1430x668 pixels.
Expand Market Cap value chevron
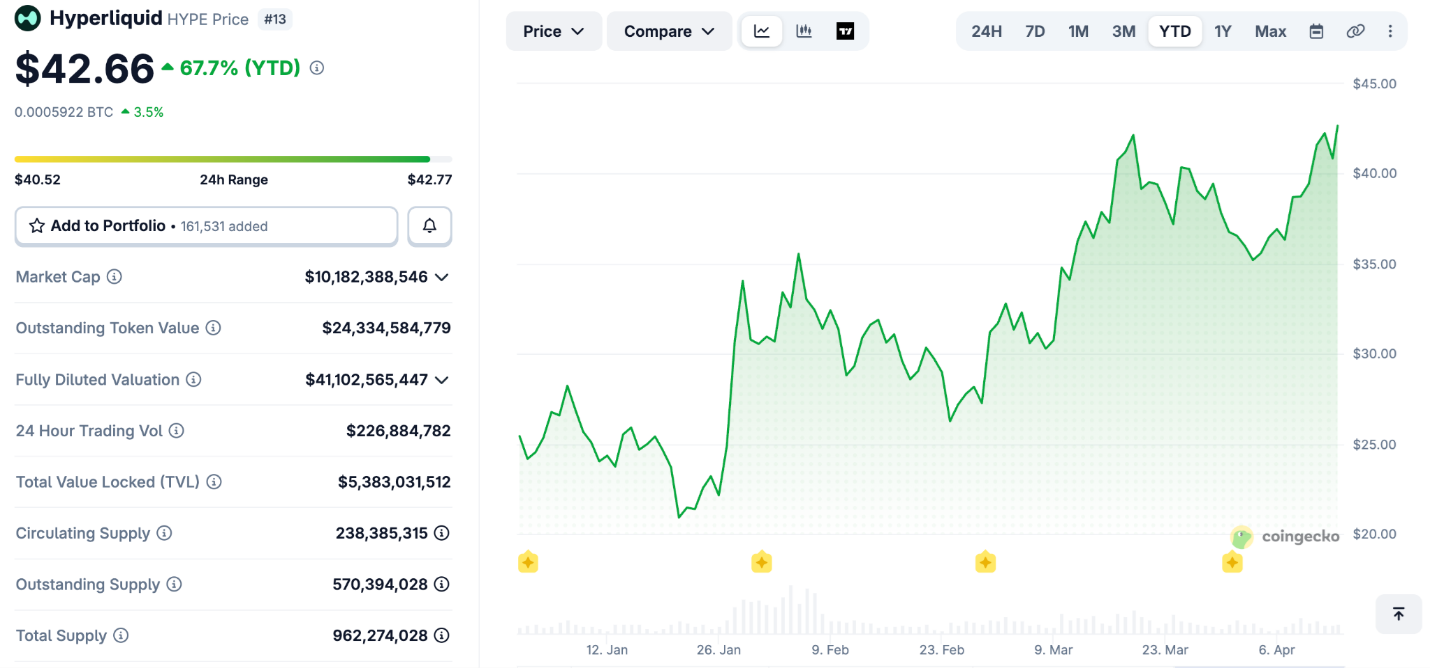[441, 277]
